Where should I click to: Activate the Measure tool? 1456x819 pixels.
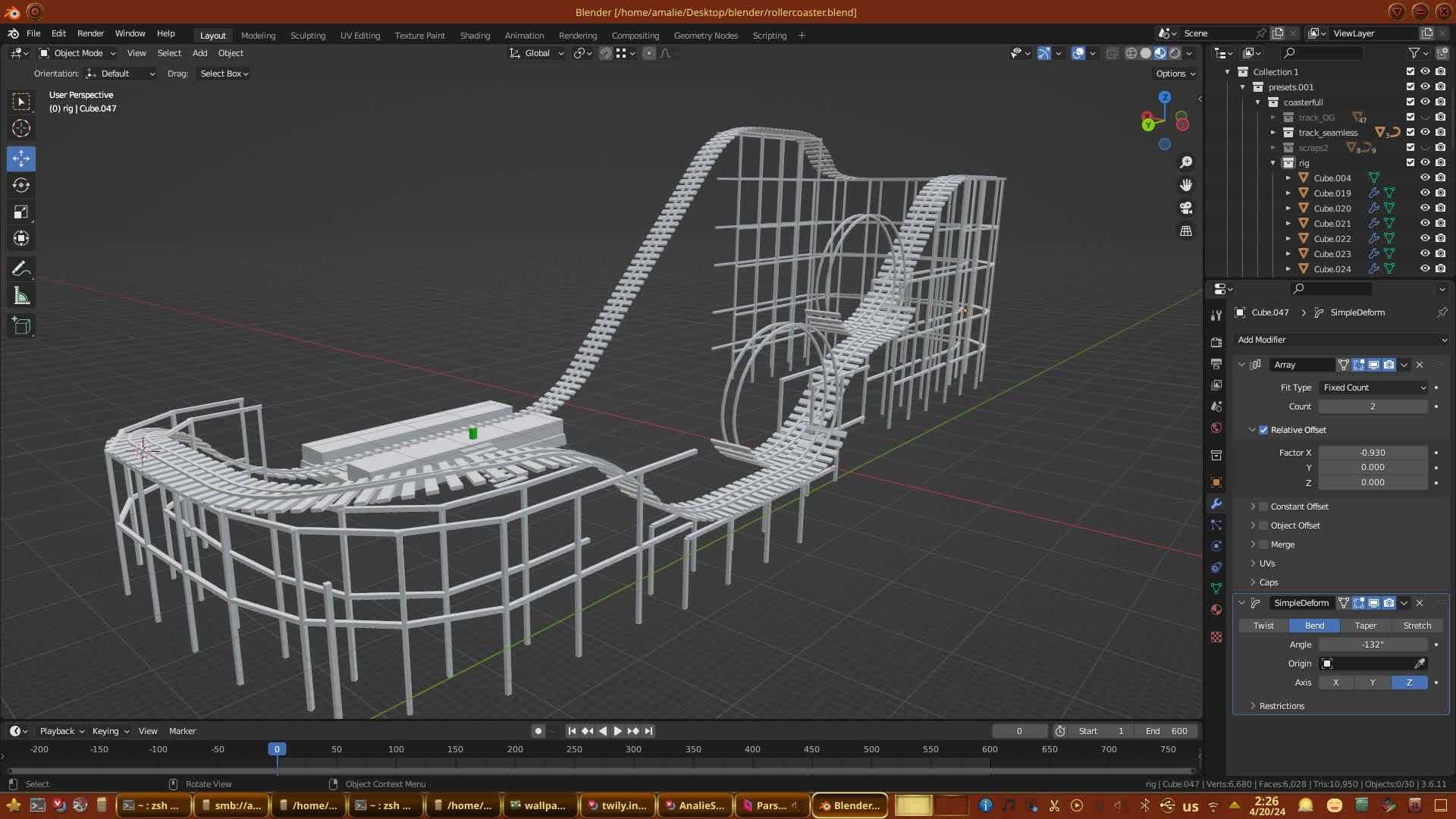coord(21,297)
